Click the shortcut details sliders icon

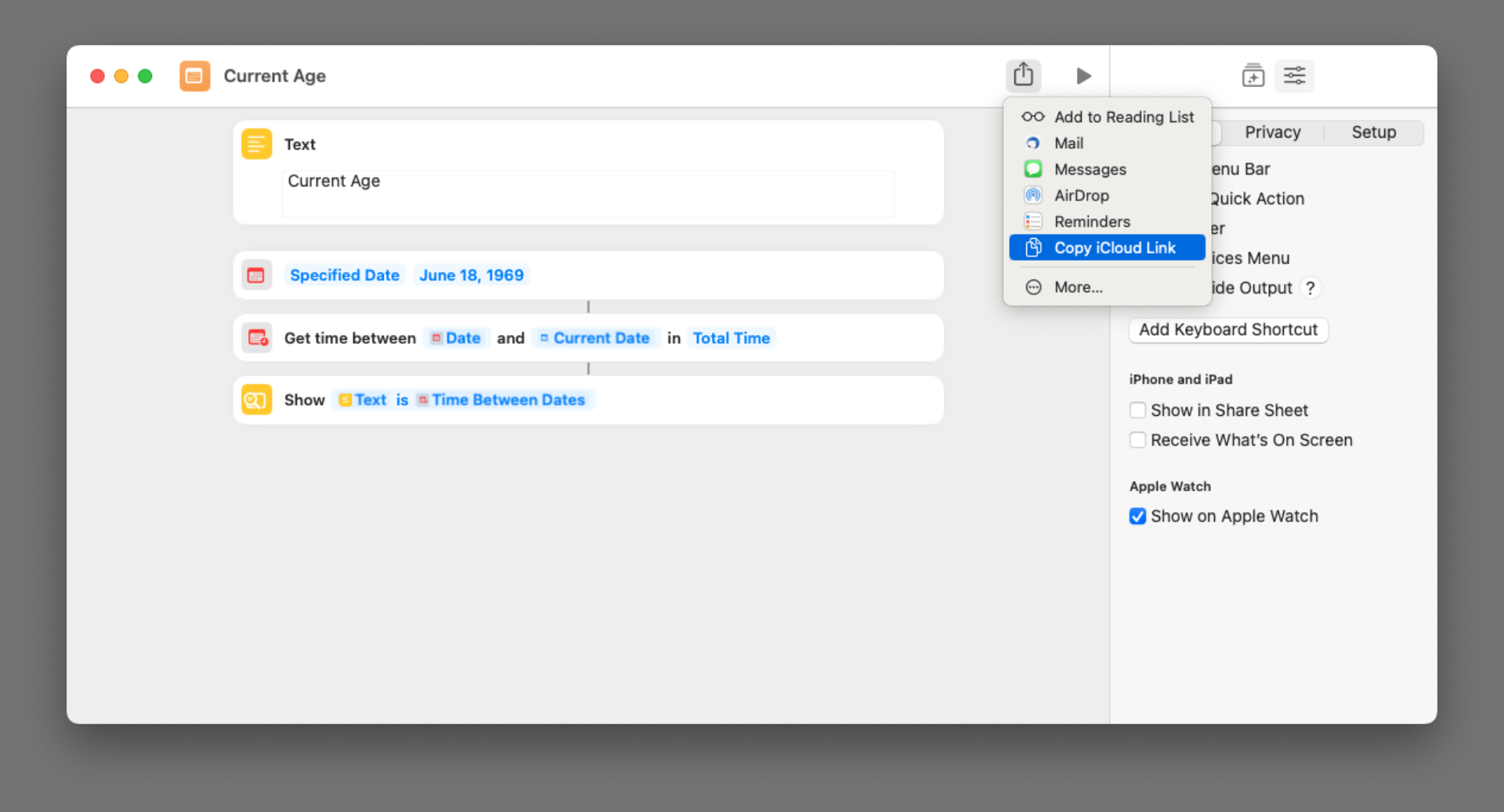pyautogui.click(x=1294, y=76)
